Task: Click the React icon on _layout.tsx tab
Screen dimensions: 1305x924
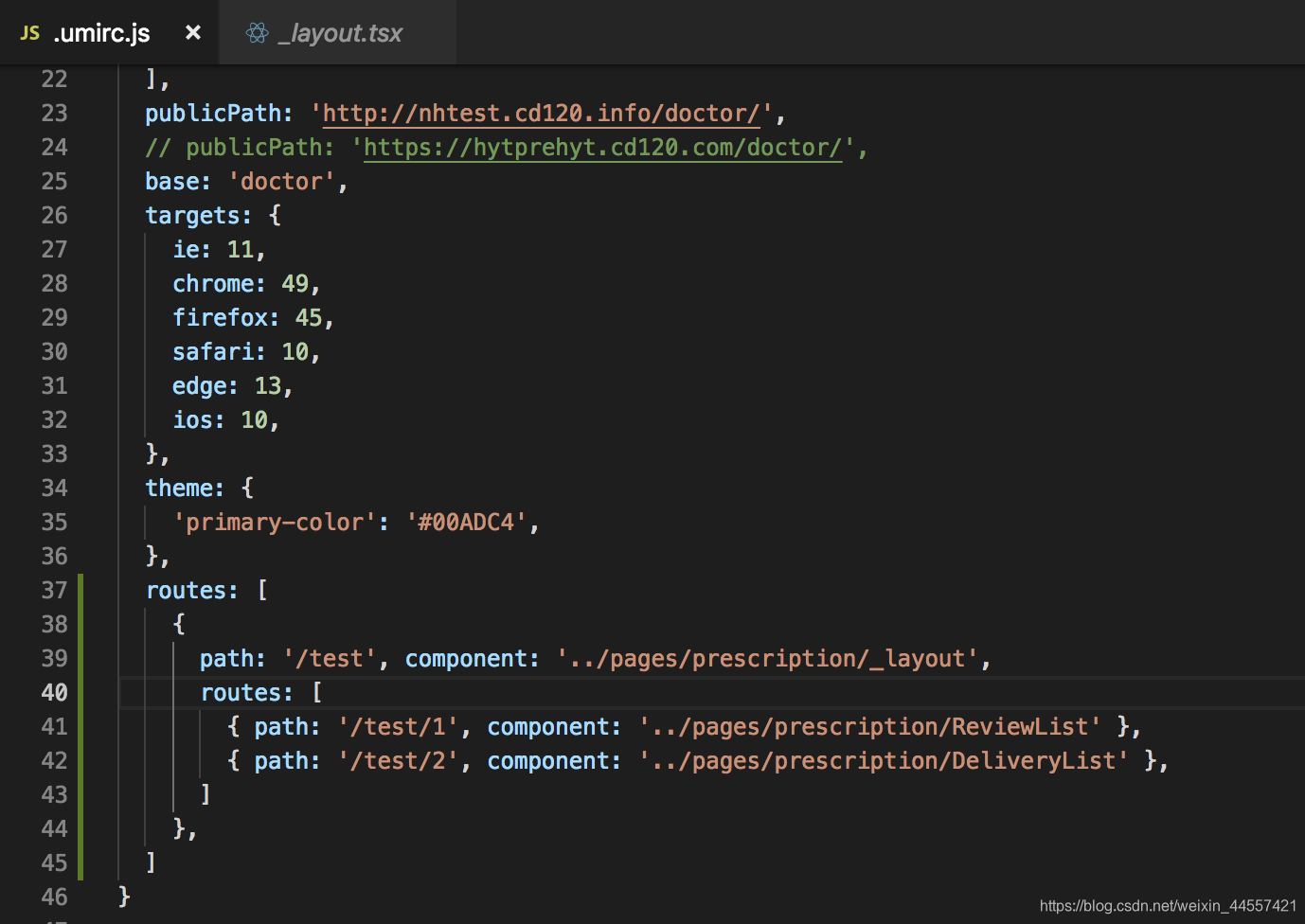Action: (x=257, y=33)
